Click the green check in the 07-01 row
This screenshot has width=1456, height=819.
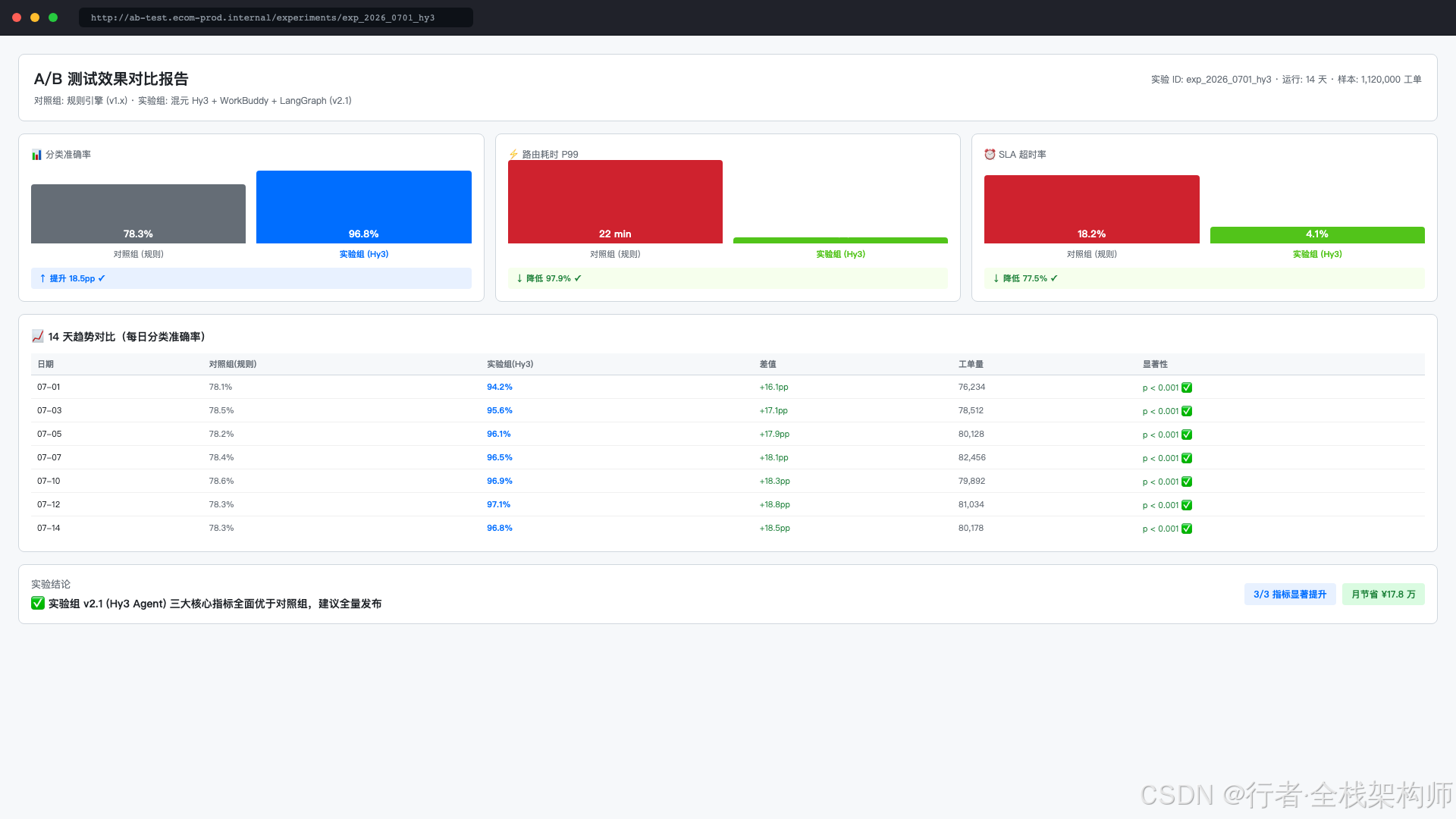[1187, 388]
